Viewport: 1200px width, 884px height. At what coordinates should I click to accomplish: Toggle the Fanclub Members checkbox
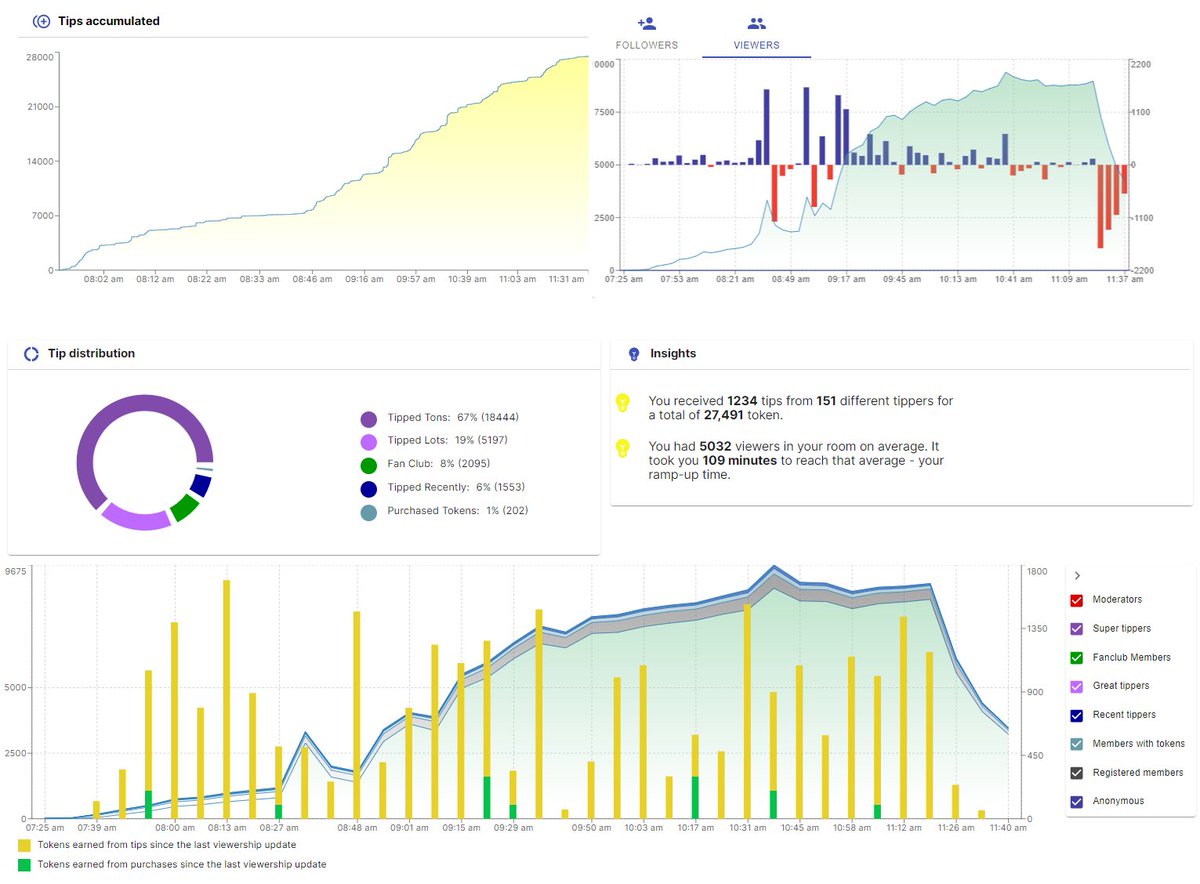(1076, 658)
